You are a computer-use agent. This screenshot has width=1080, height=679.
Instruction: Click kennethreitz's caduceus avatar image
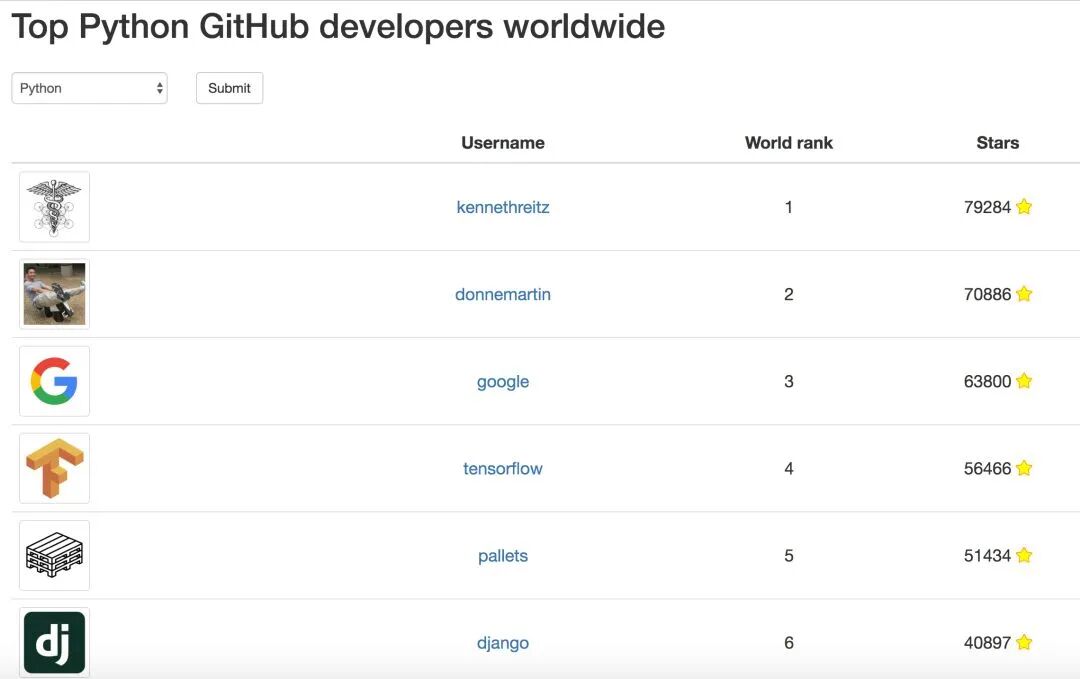pos(54,207)
